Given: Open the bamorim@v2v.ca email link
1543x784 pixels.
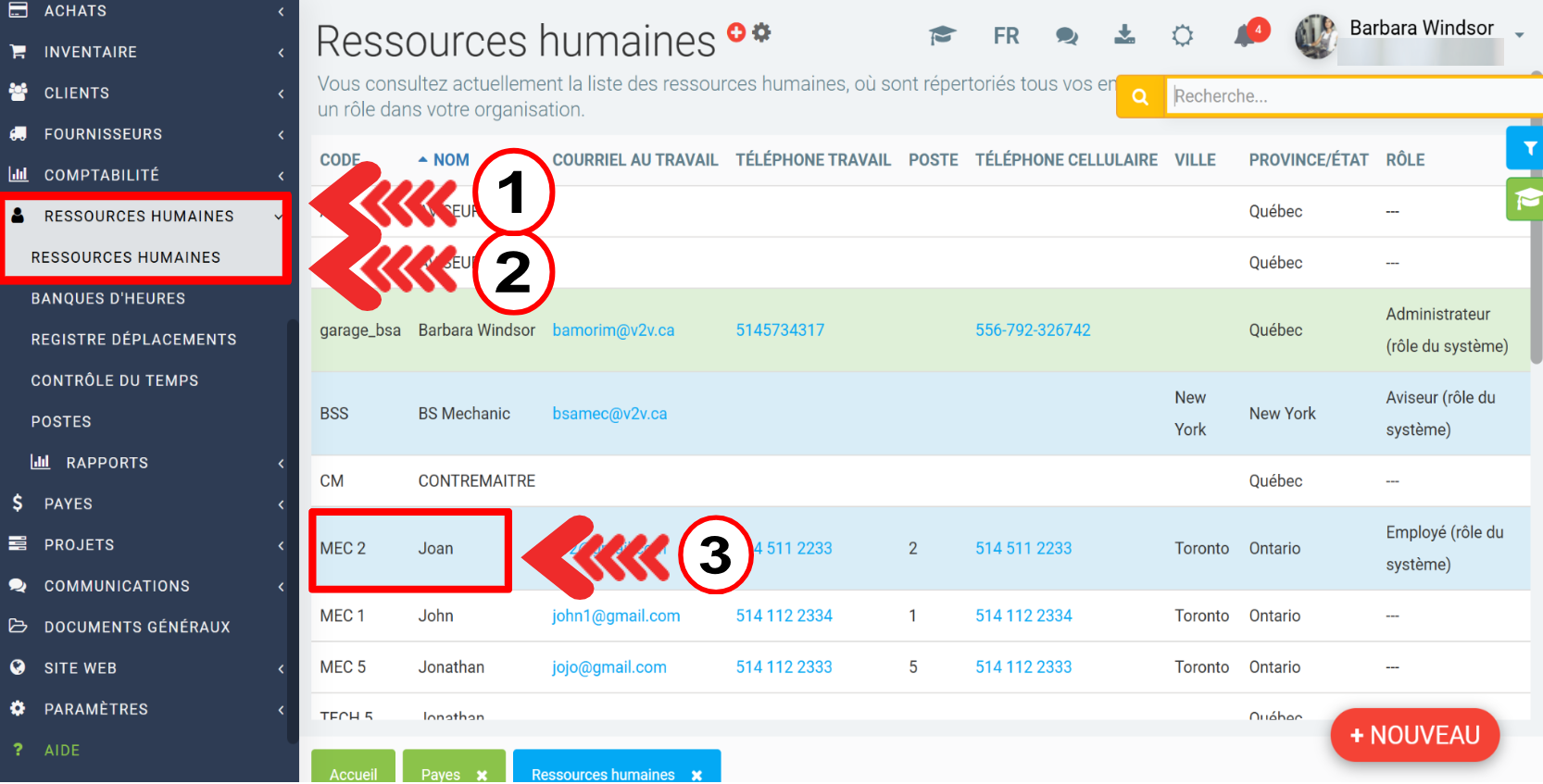Looking at the screenshot, I should [613, 330].
